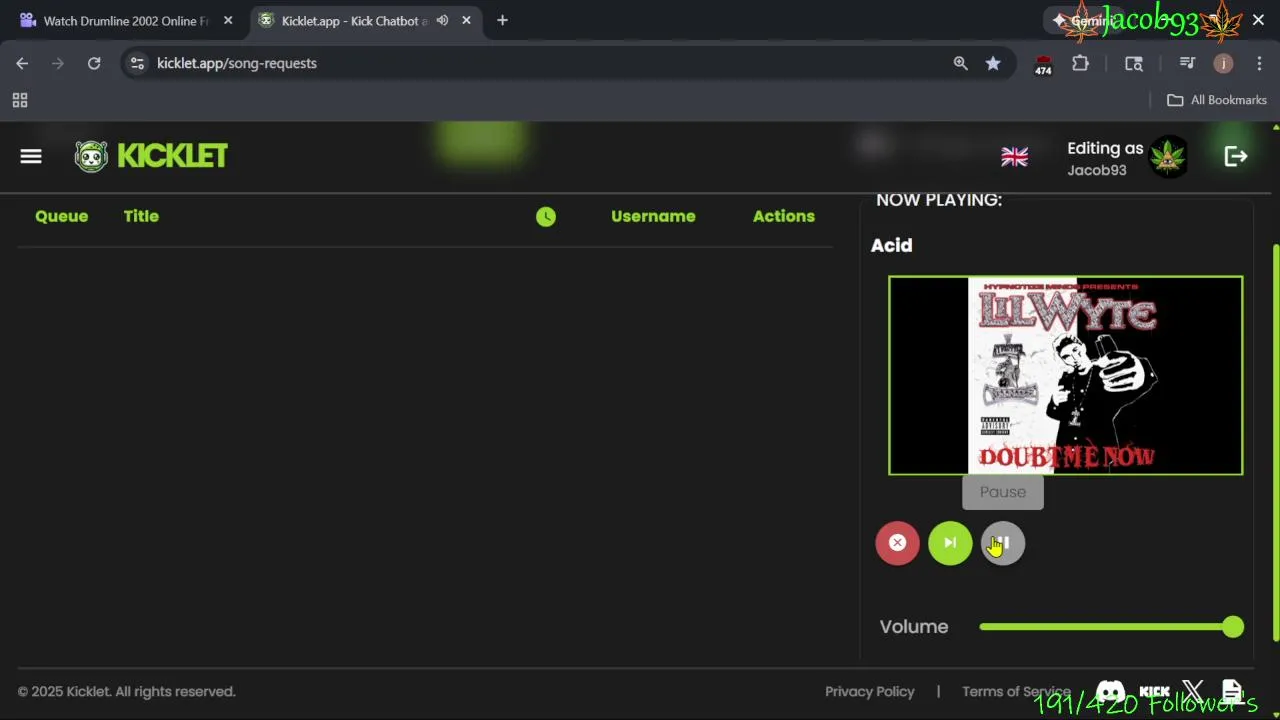Remove the current song with the red X

pyautogui.click(x=897, y=543)
